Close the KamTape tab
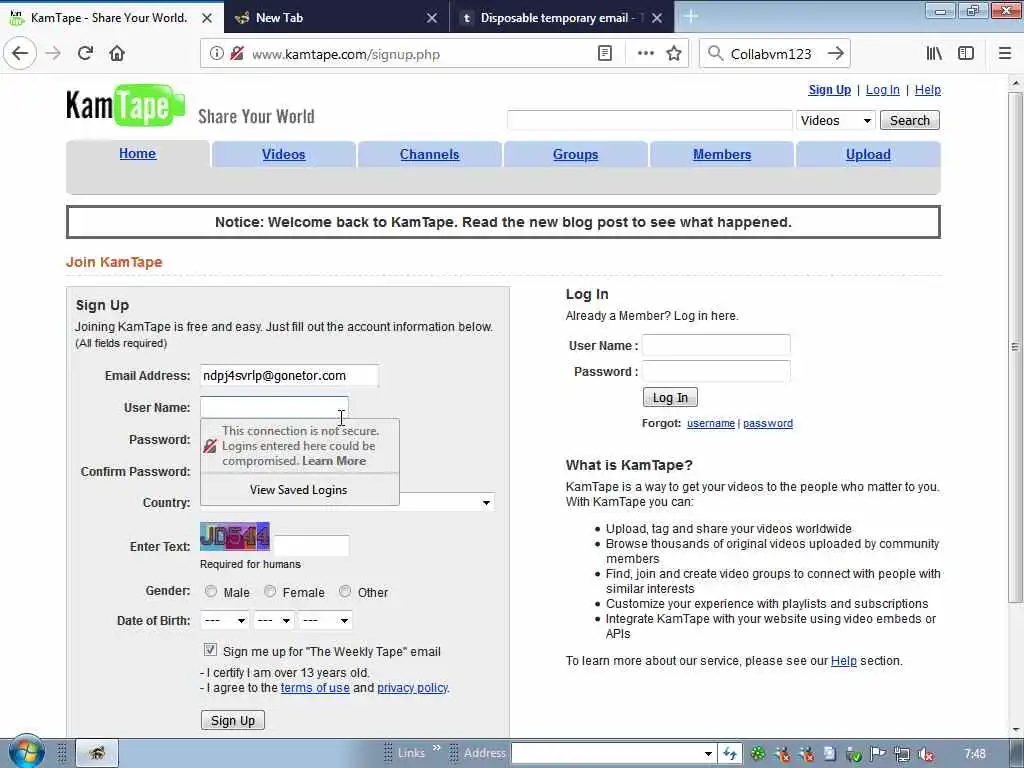 click(206, 18)
